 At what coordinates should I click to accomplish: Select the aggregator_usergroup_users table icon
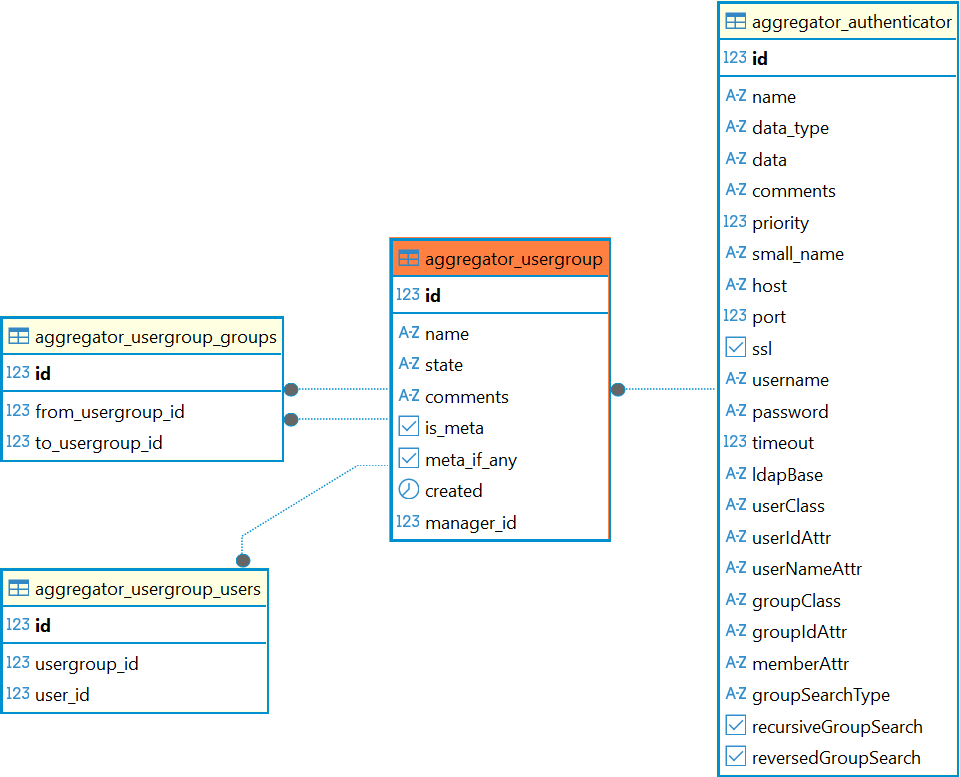click(18, 589)
